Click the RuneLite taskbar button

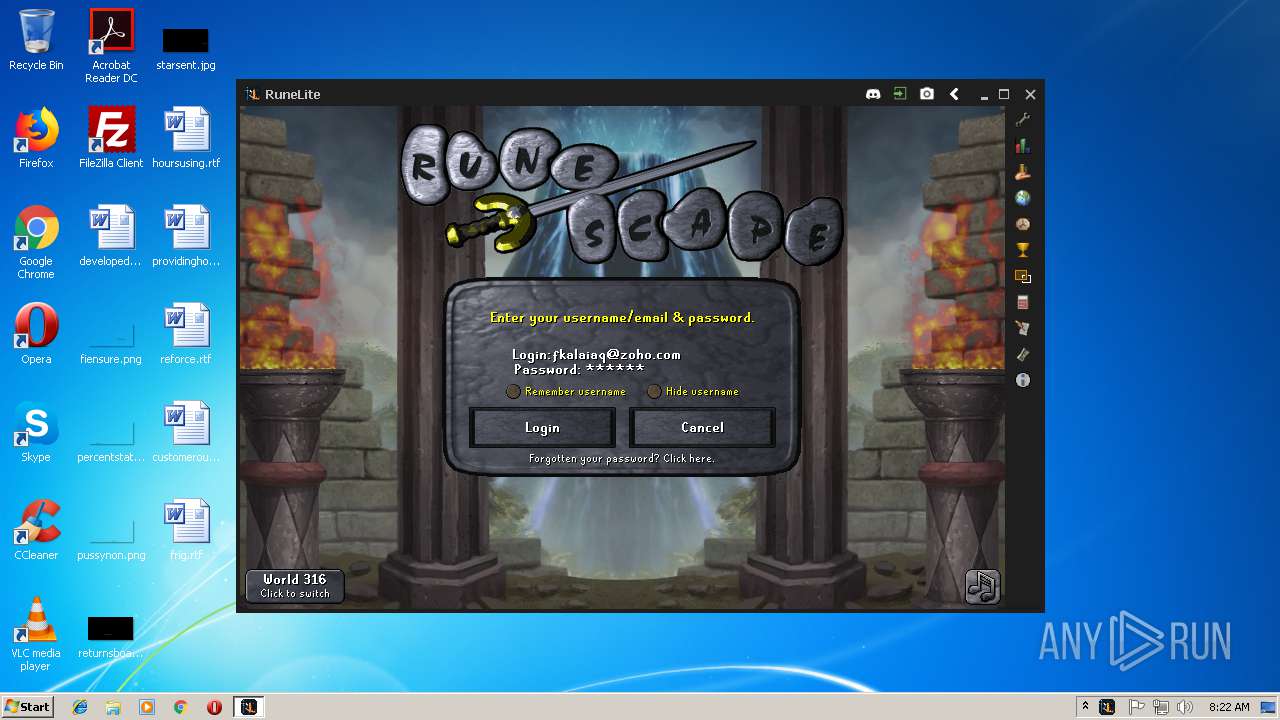tap(249, 707)
